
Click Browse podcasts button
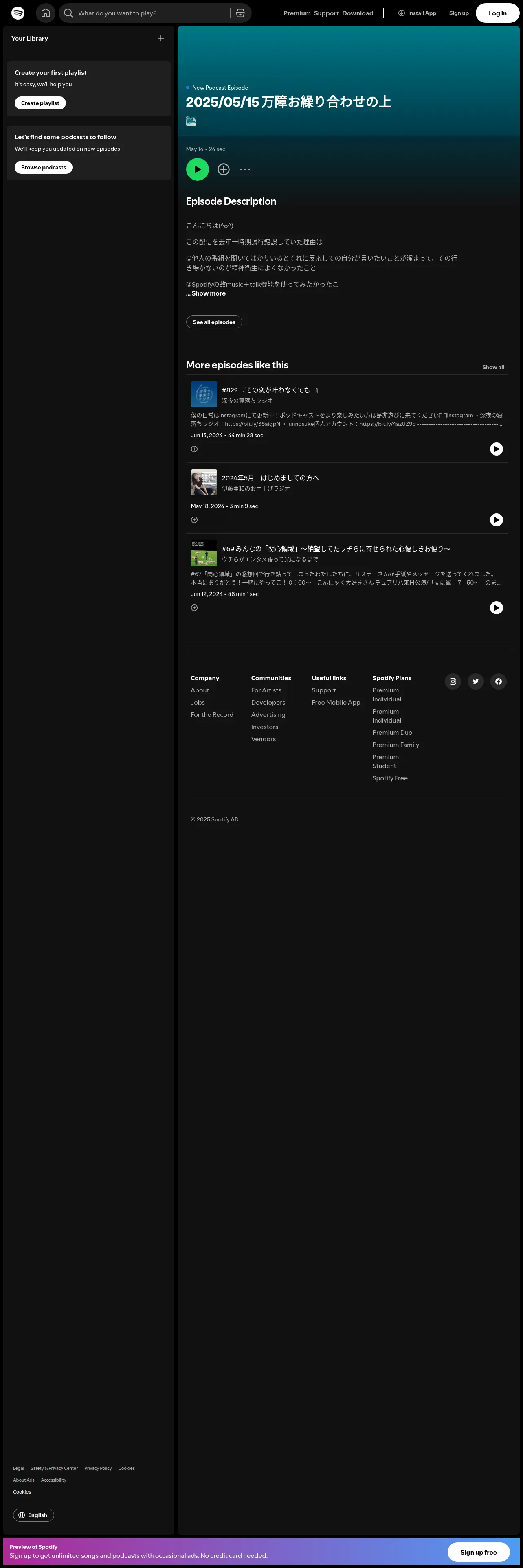tap(43, 167)
